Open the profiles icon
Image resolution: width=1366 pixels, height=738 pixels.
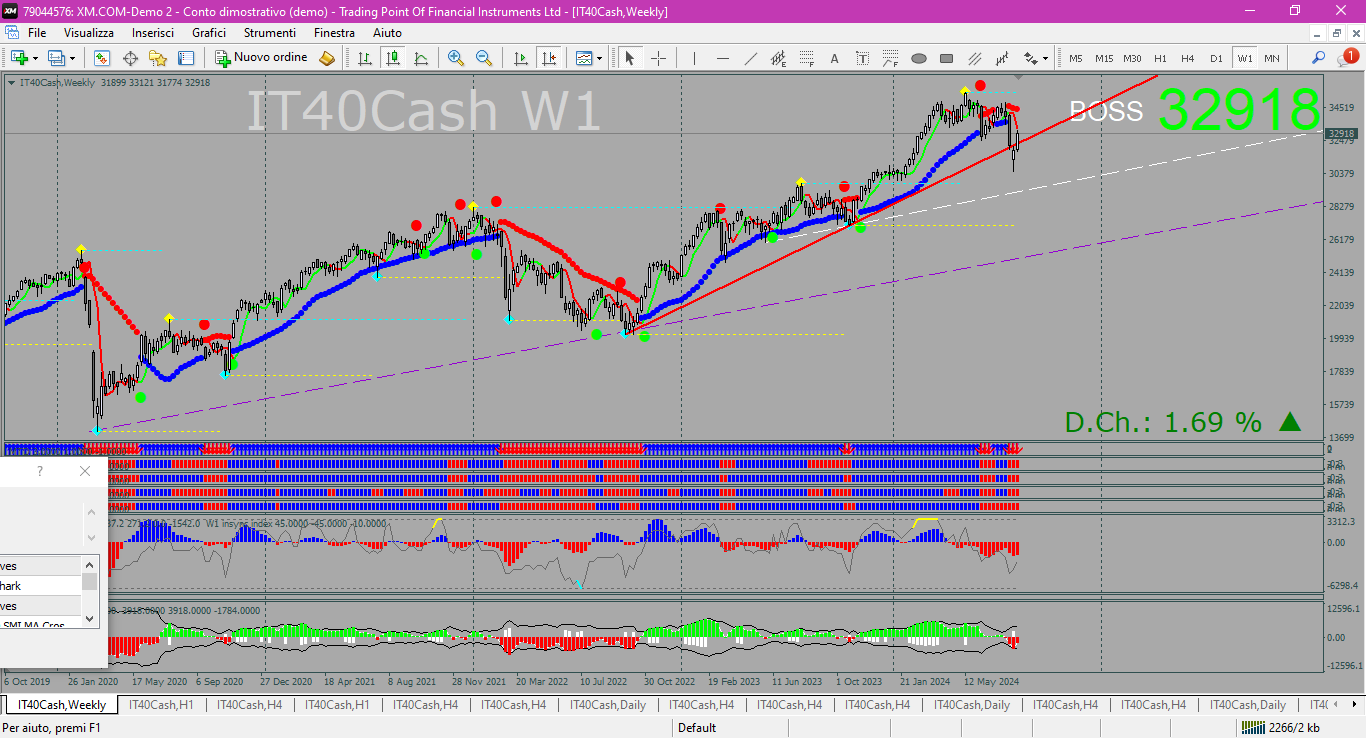point(57,58)
